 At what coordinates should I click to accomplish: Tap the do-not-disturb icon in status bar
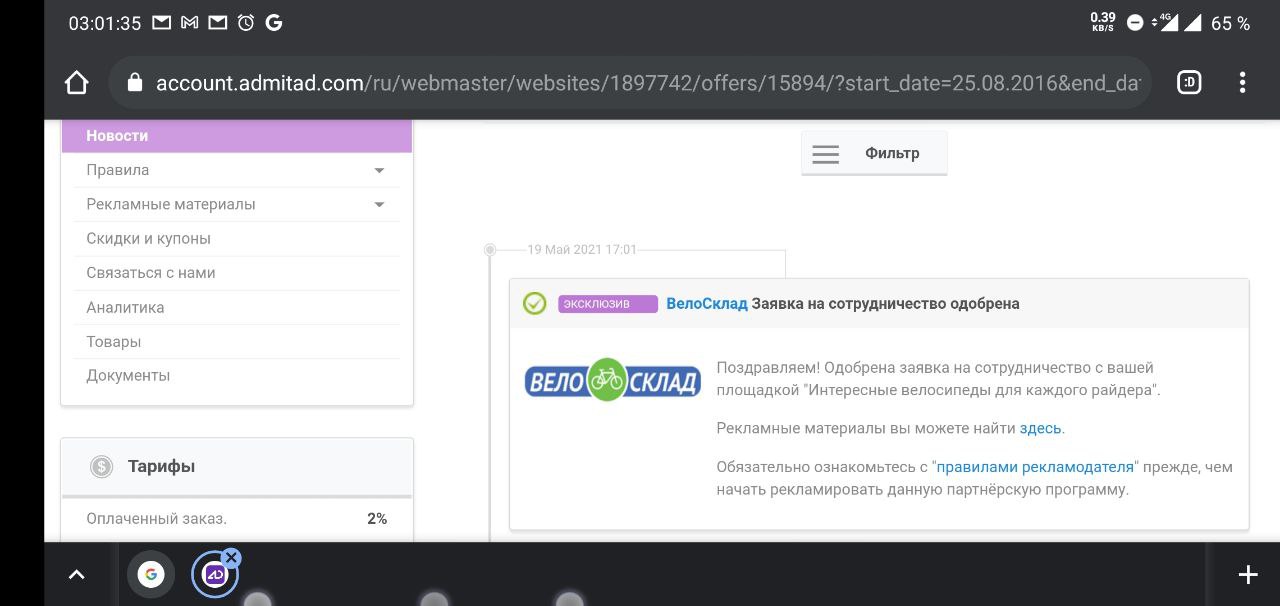1135,22
